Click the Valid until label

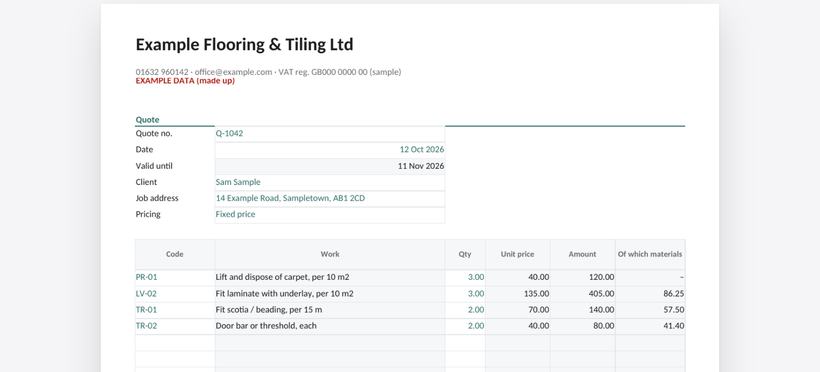pyautogui.click(x=154, y=166)
